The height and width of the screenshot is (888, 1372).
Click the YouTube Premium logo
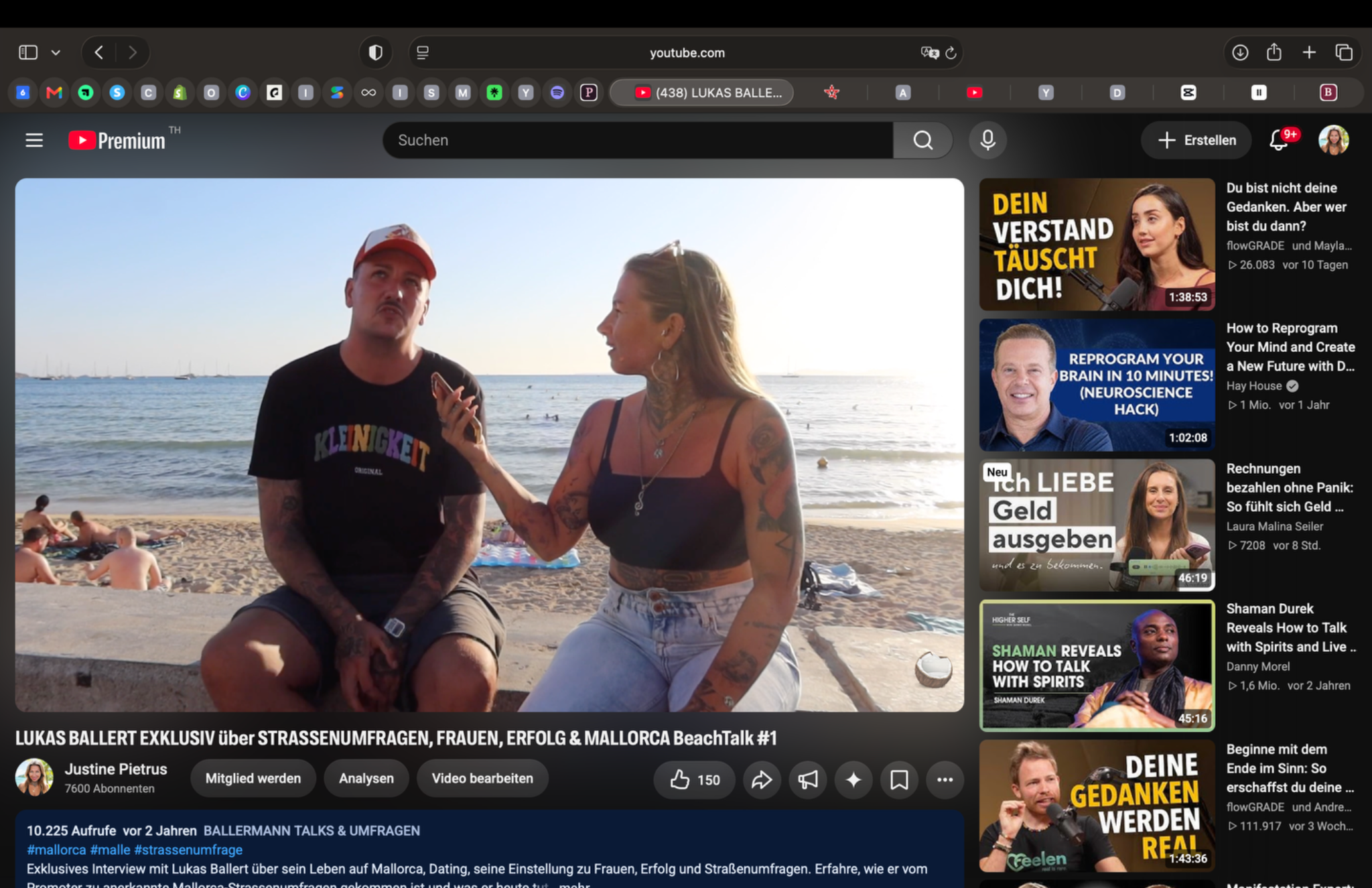coord(117,140)
